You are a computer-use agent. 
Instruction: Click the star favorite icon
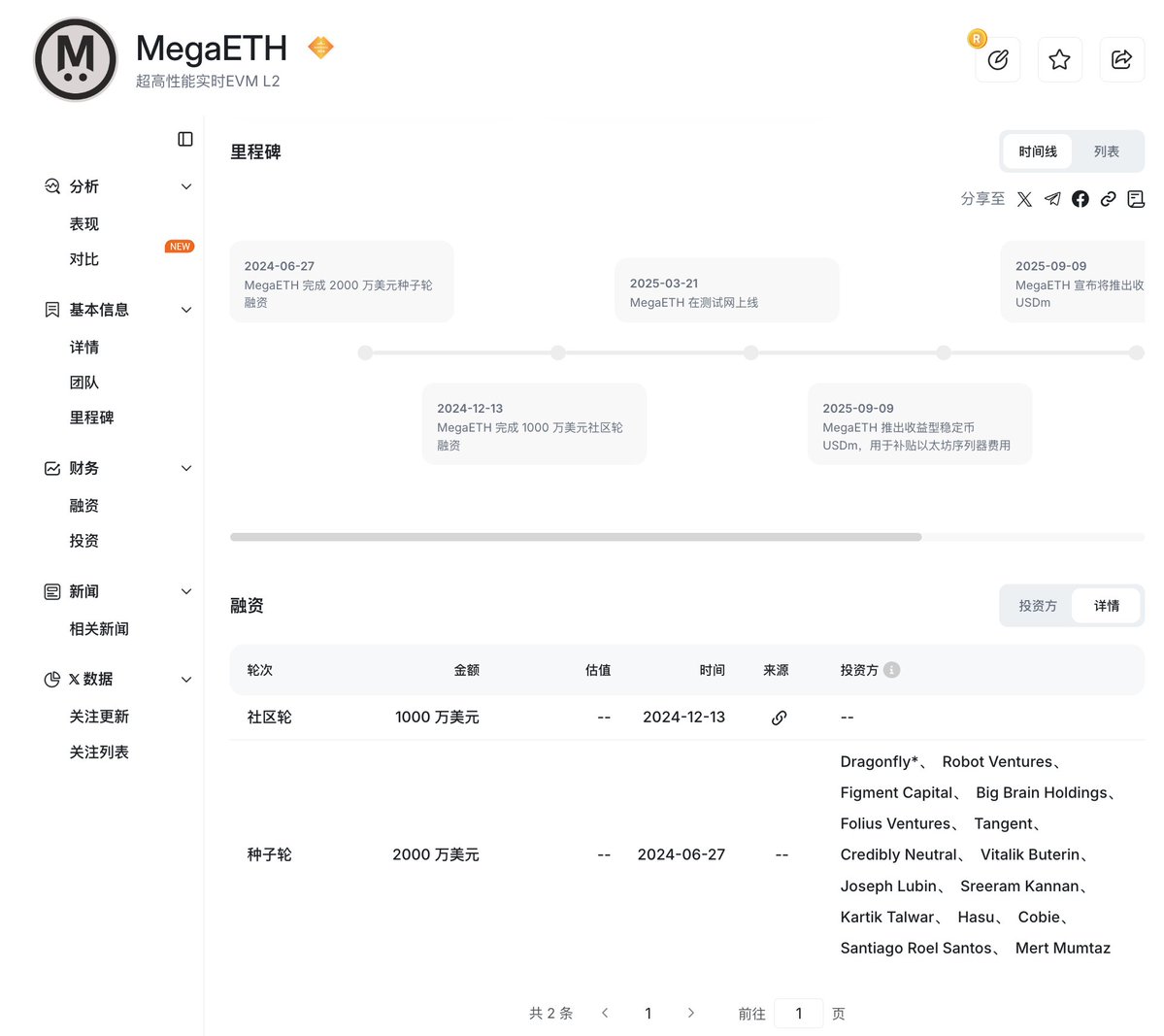[1059, 60]
